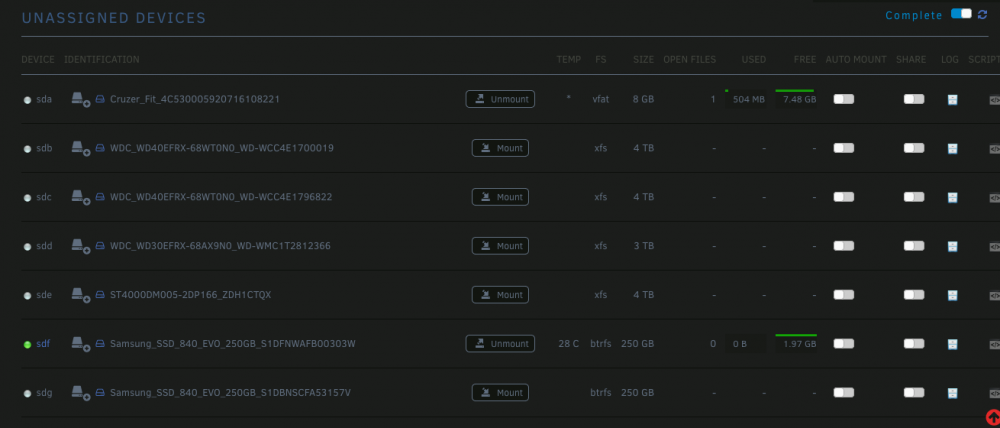Screen dimensions: 1000x428
Task: Open the log icon for sdc
Action: point(952,198)
